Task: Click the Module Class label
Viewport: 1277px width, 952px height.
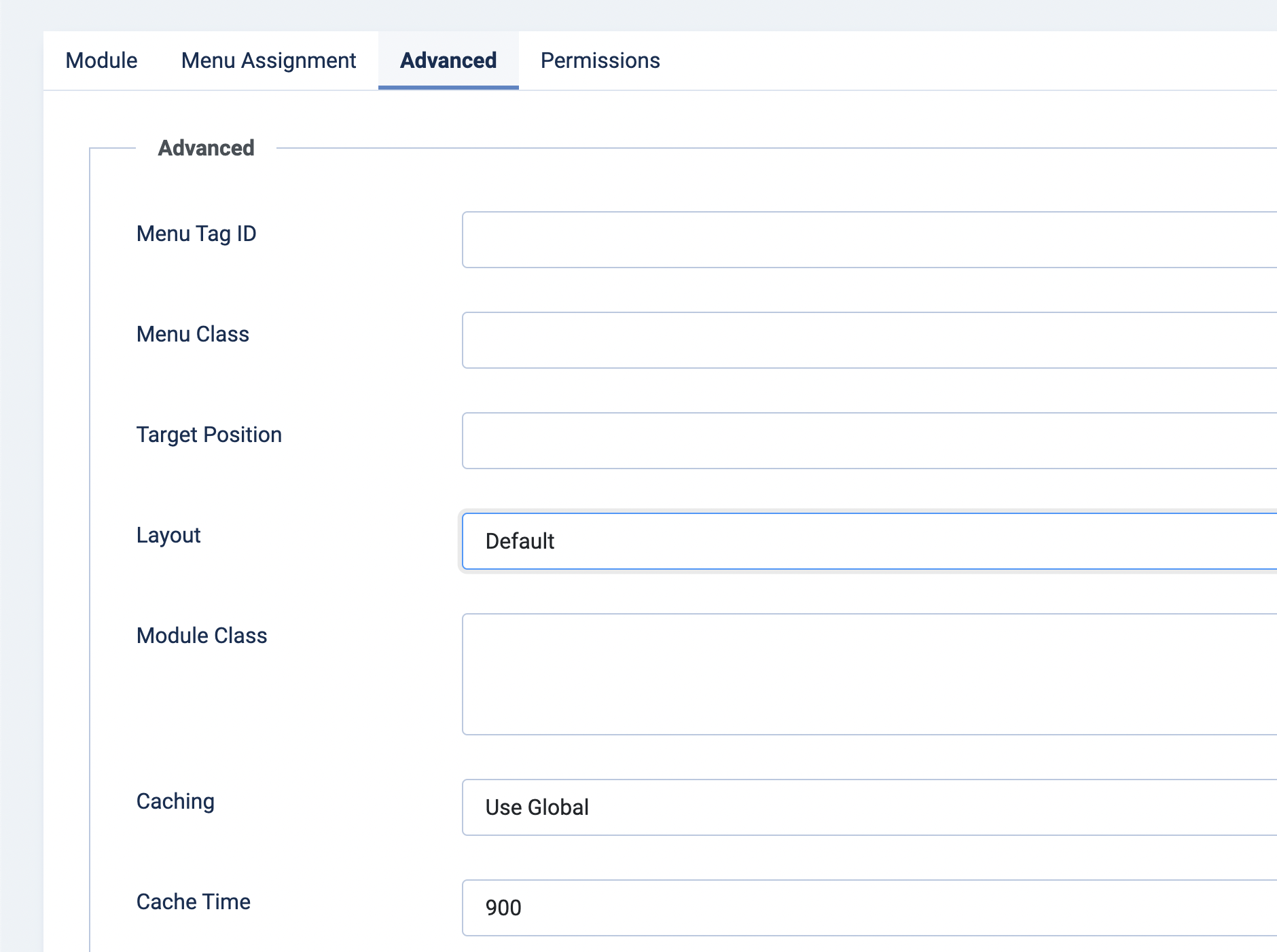Action: click(202, 636)
